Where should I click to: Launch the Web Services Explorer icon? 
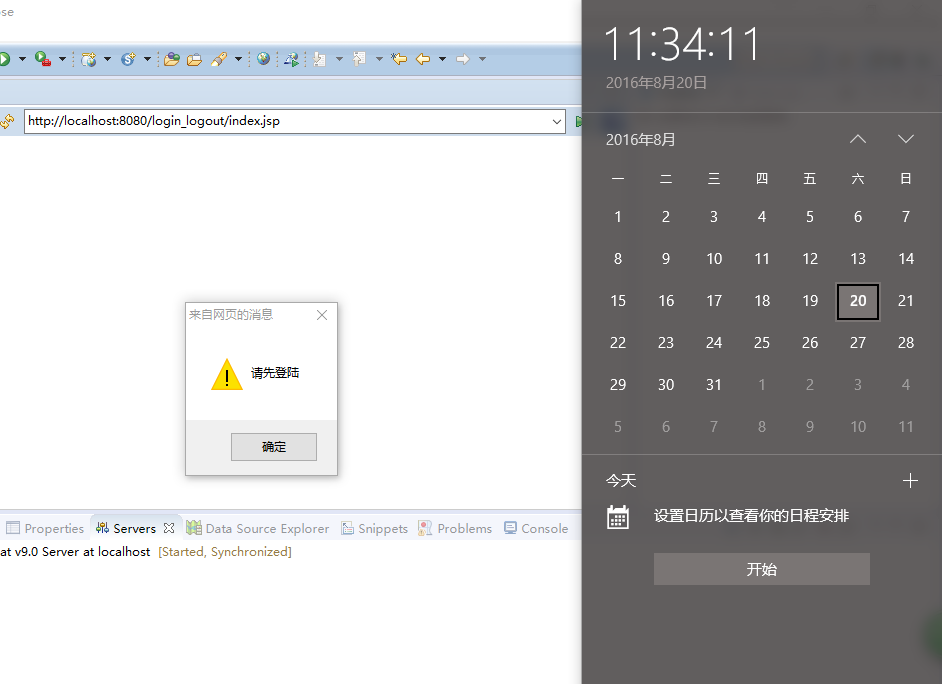292,59
